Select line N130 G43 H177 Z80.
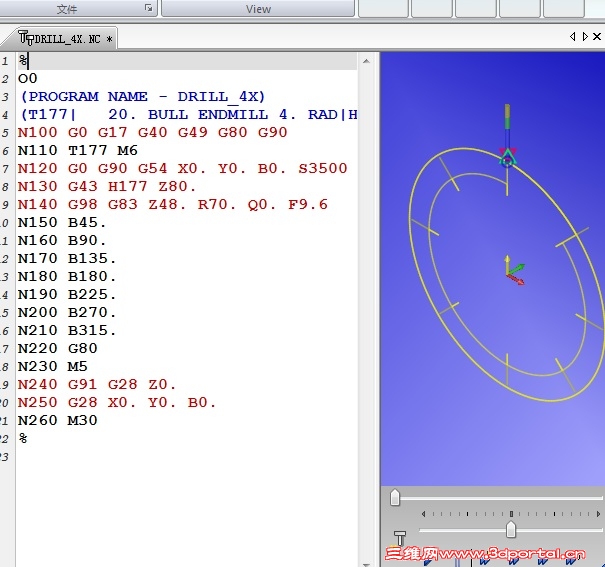The height and width of the screenshot is (567, 605). click(x=107, y=187)
